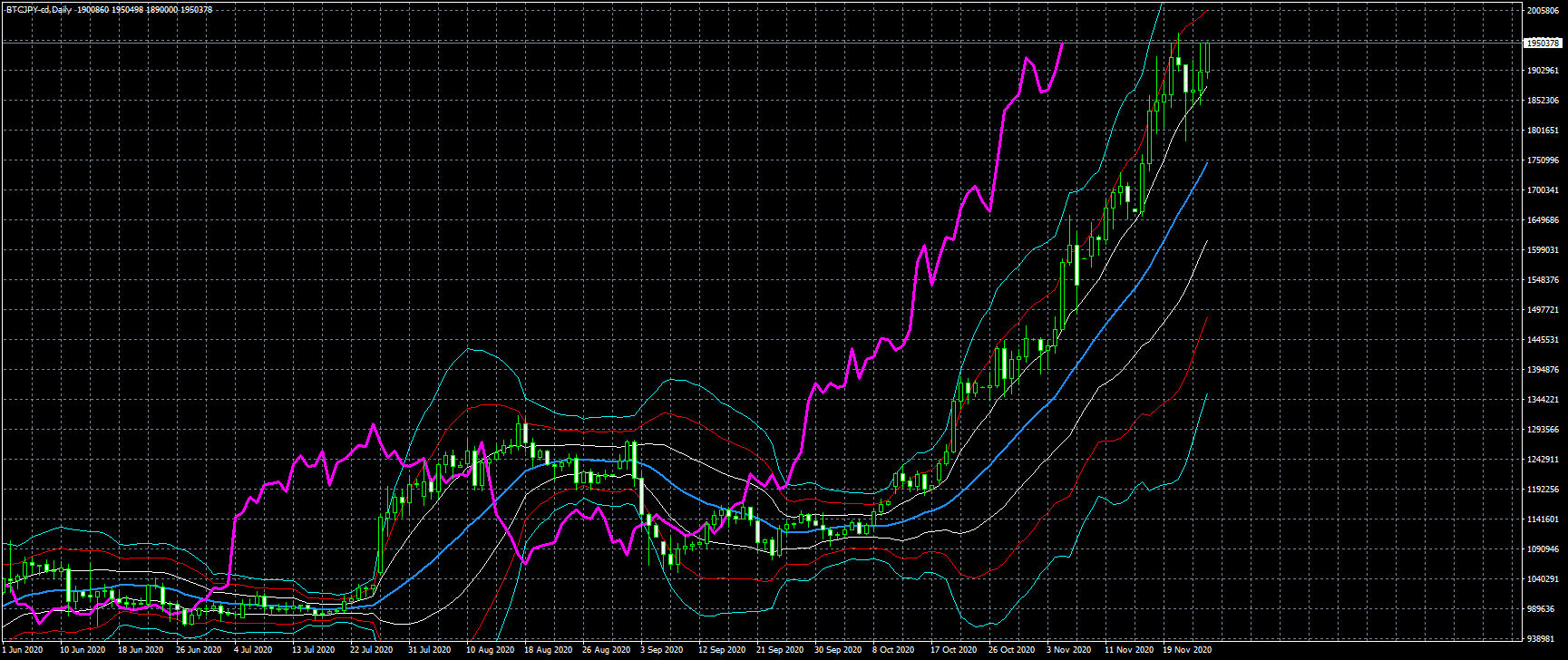Click the 1 Jun 2020 date label
Image resolution: width=1568 pixels, height=660 pixels.
click(x=23, y=650)
